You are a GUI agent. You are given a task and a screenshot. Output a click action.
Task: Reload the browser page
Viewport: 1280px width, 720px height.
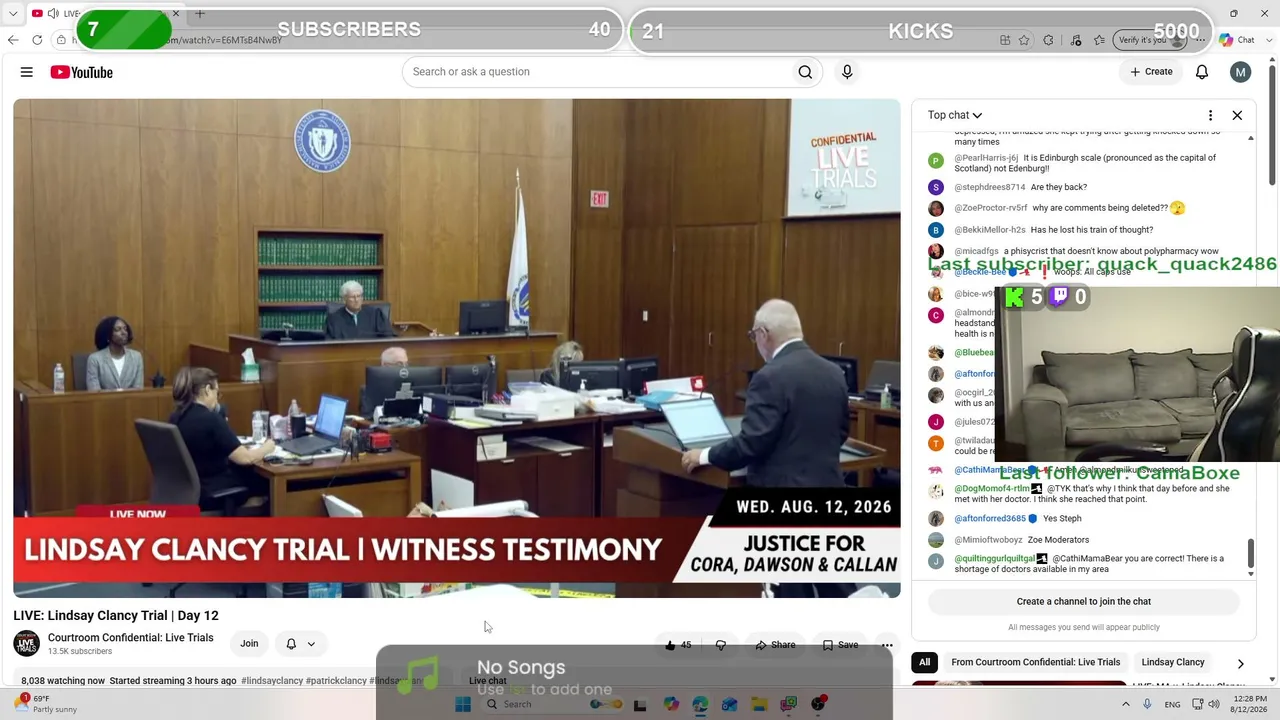click(37, 40)
